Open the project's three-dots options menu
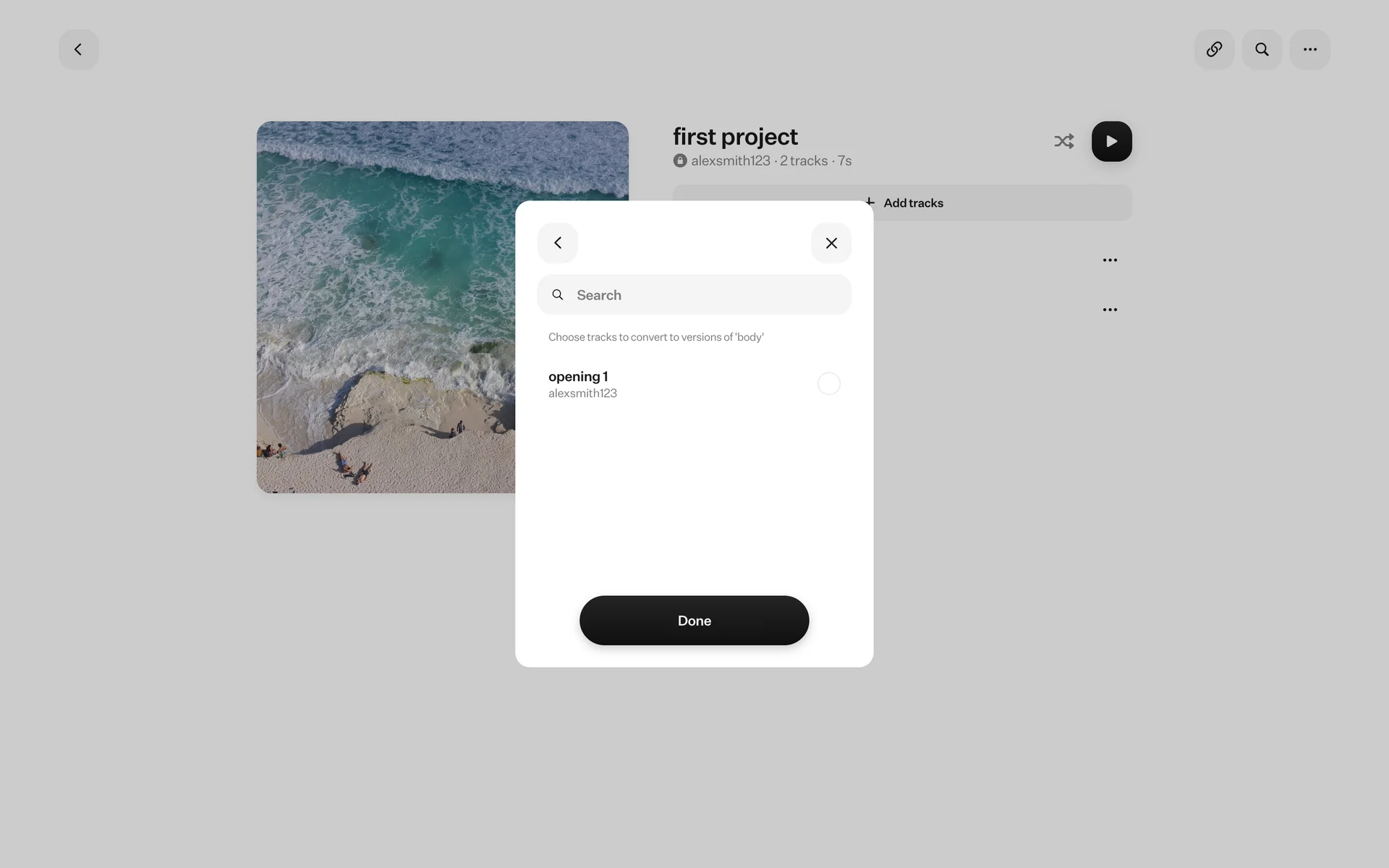 tap(1309, 49)
